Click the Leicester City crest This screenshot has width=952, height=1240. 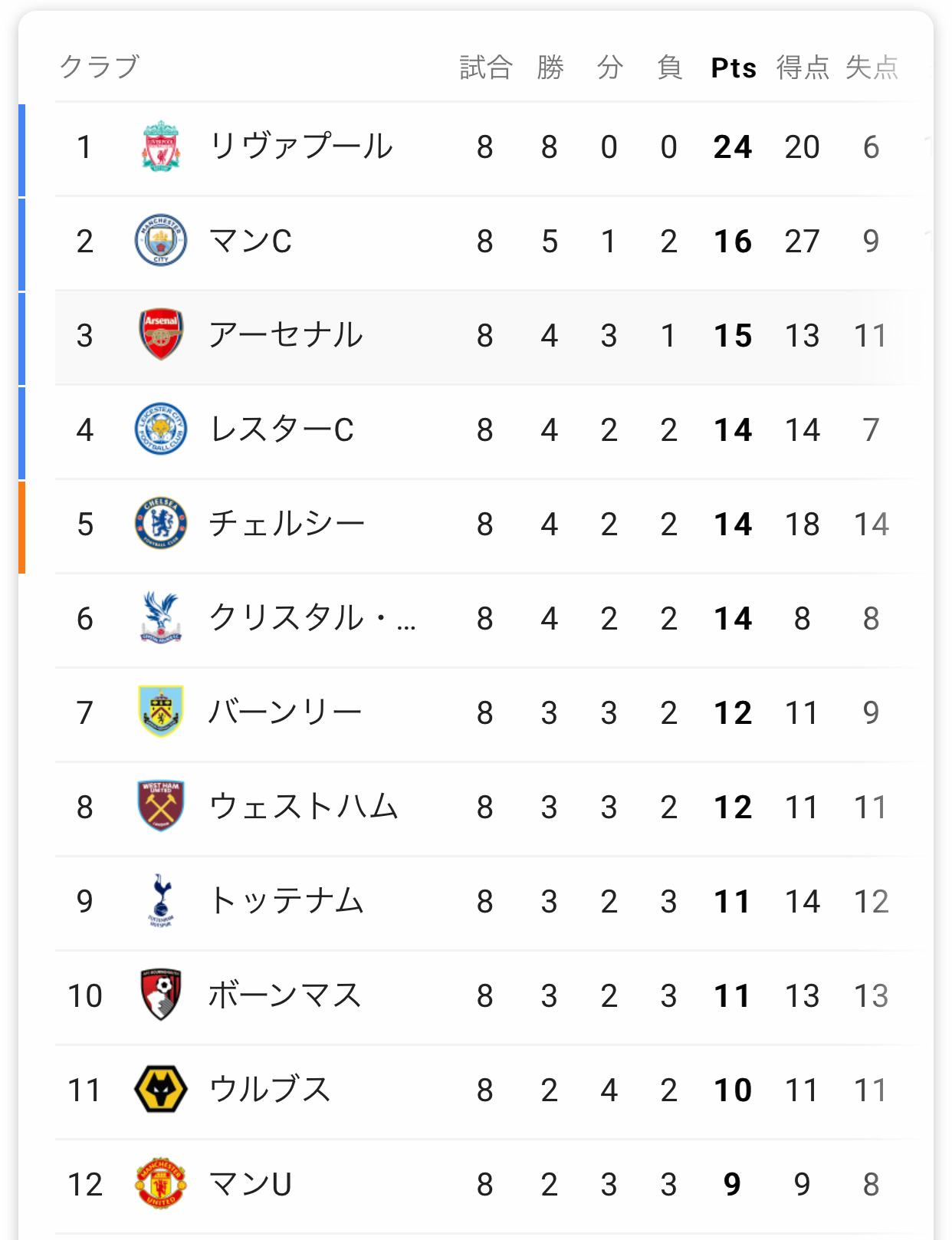tap(161, 429)
